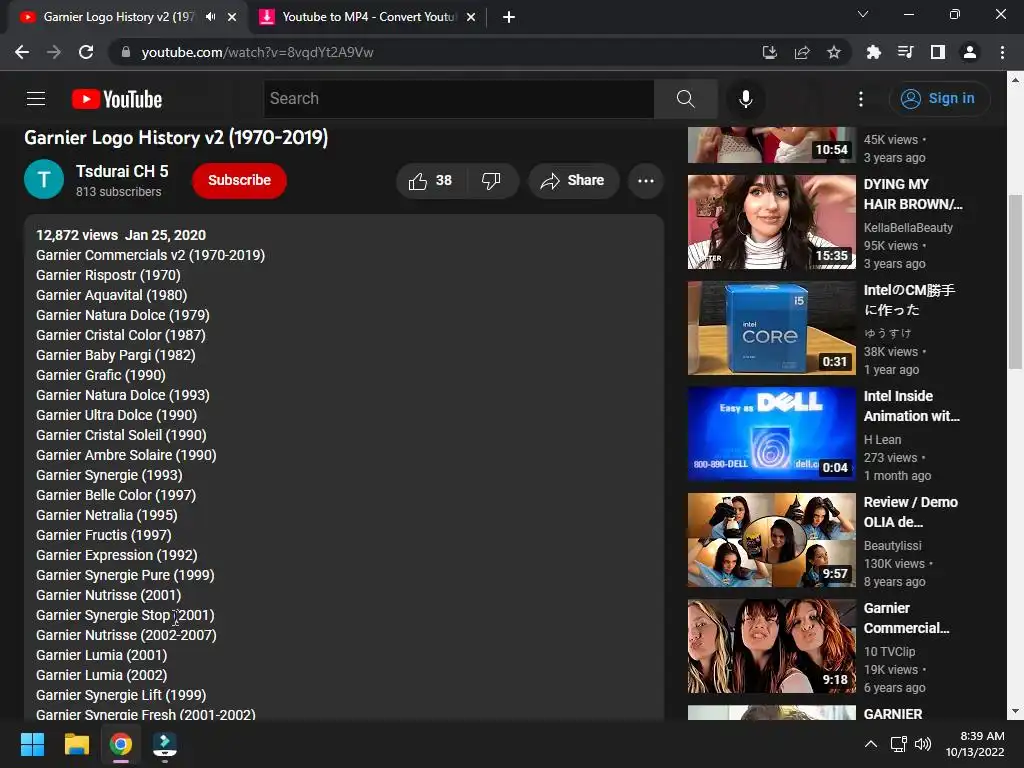1024x768 pixels.
Task: Click Intel Inside Animation title link
Action: click(x=912, y=406)
